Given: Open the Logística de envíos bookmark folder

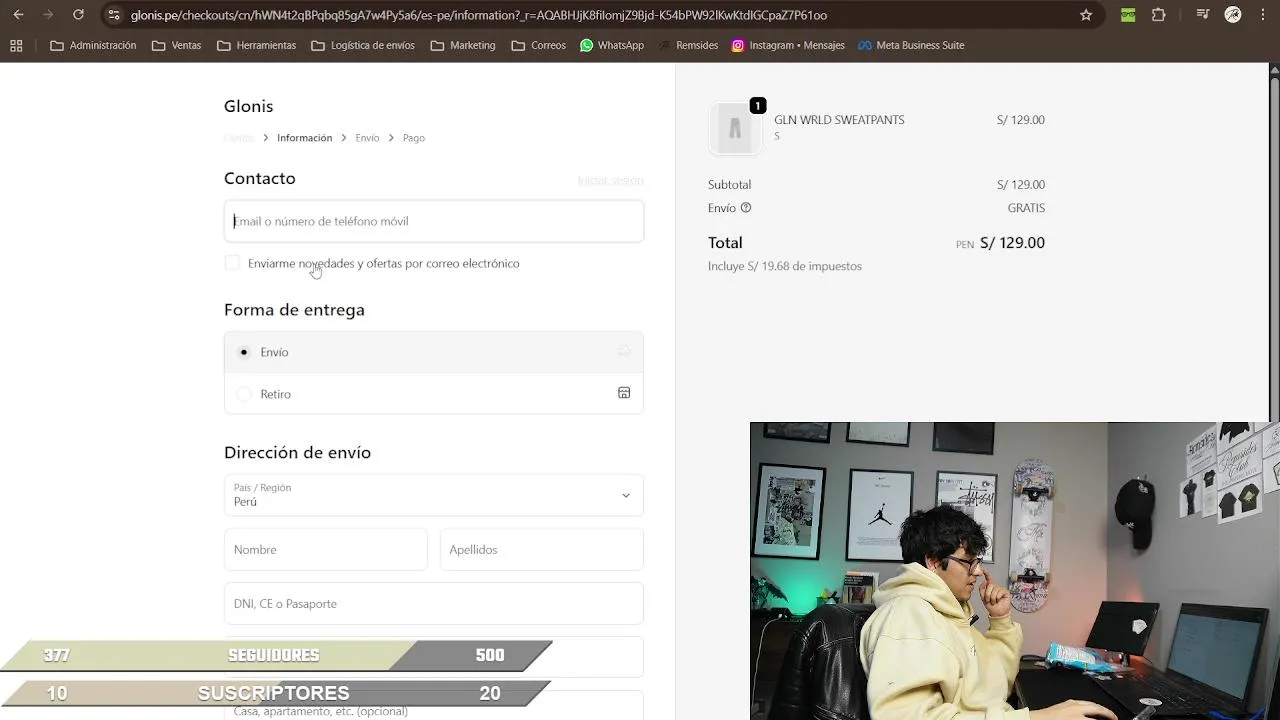Looking at the screenshot, I should [x=363, y=45].
